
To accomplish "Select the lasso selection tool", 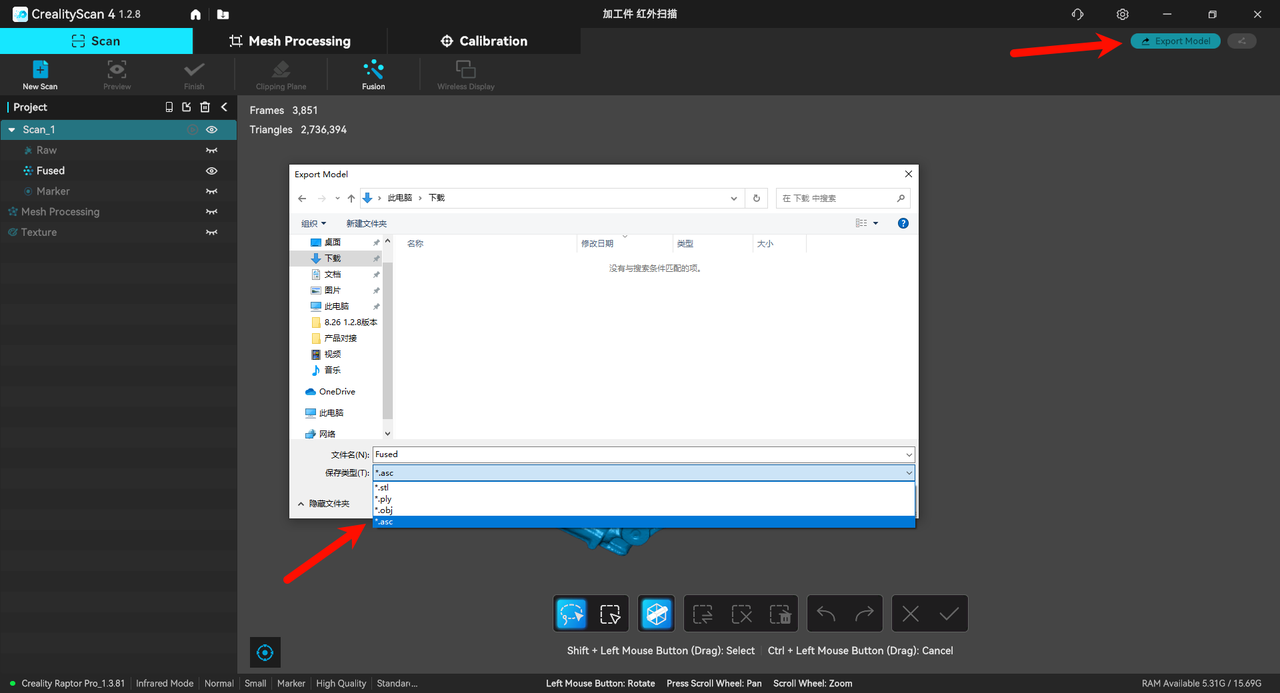I will [572, 613].
